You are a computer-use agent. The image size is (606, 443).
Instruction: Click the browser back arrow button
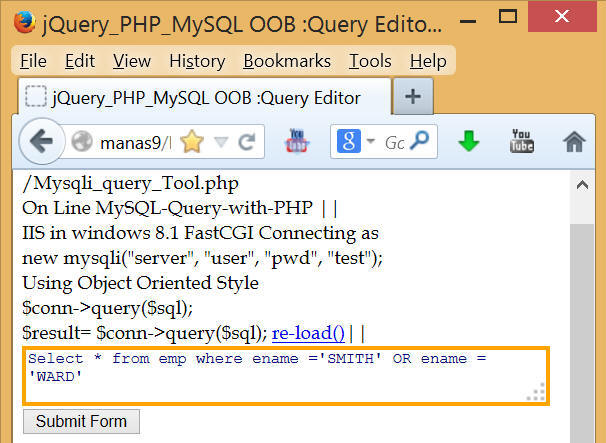(x=40, y=142)
